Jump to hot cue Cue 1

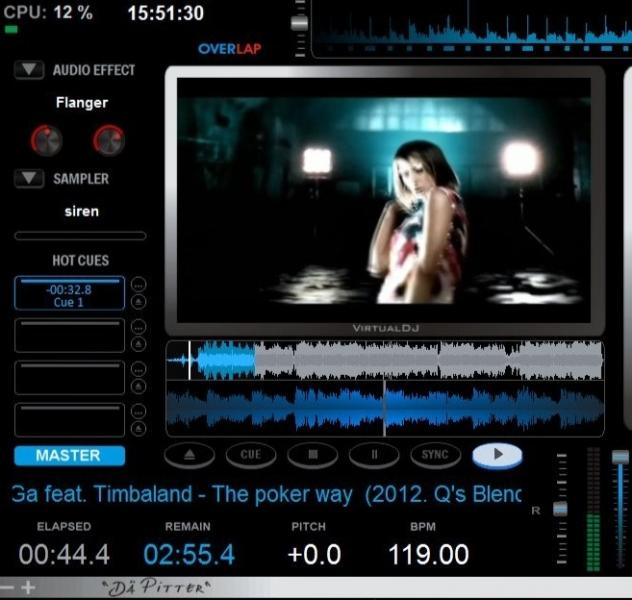69,293
